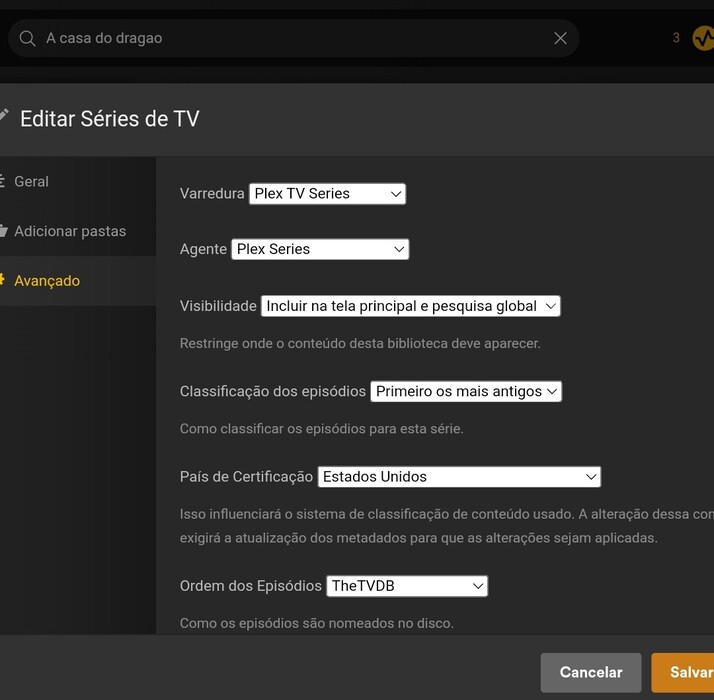Click the Editar Séries de TV title

(110, 119)
